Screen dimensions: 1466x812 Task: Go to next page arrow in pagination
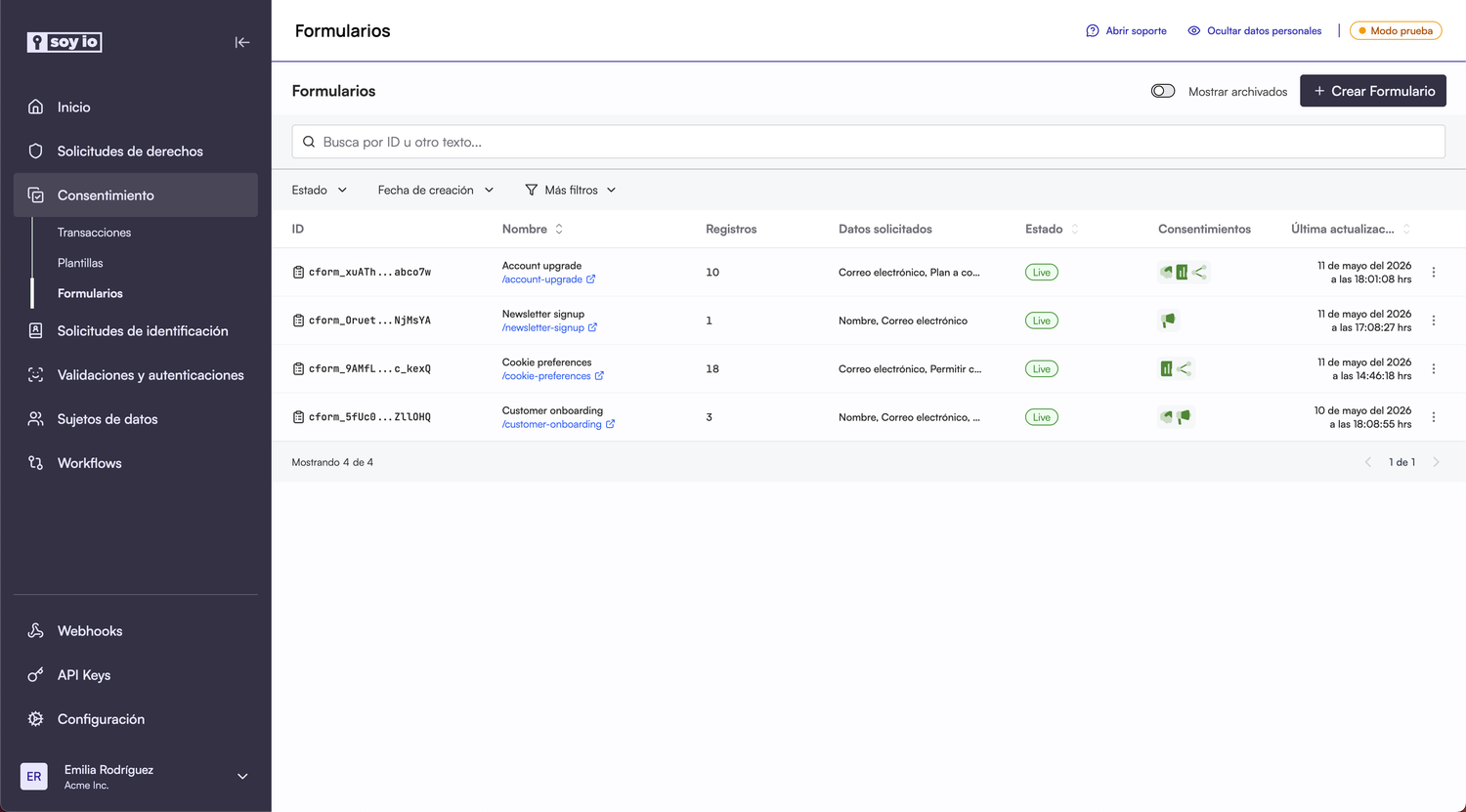(x=1436, y=462)
